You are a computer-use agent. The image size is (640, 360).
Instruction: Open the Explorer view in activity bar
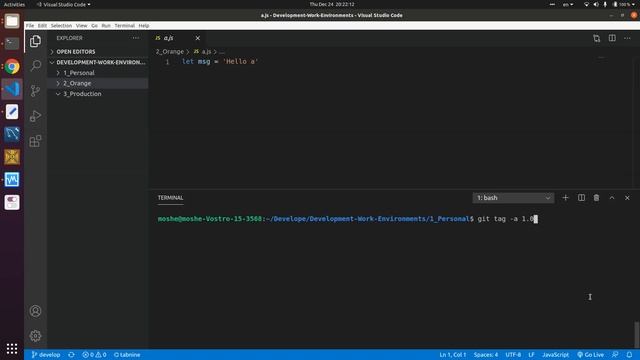(x=36, y=41)
